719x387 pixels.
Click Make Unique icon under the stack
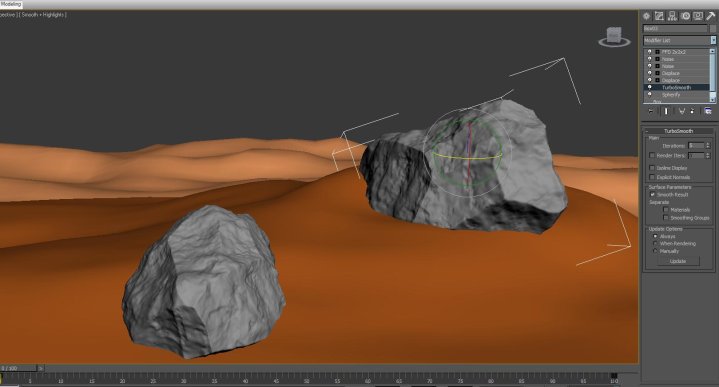[x=682, y=111]
